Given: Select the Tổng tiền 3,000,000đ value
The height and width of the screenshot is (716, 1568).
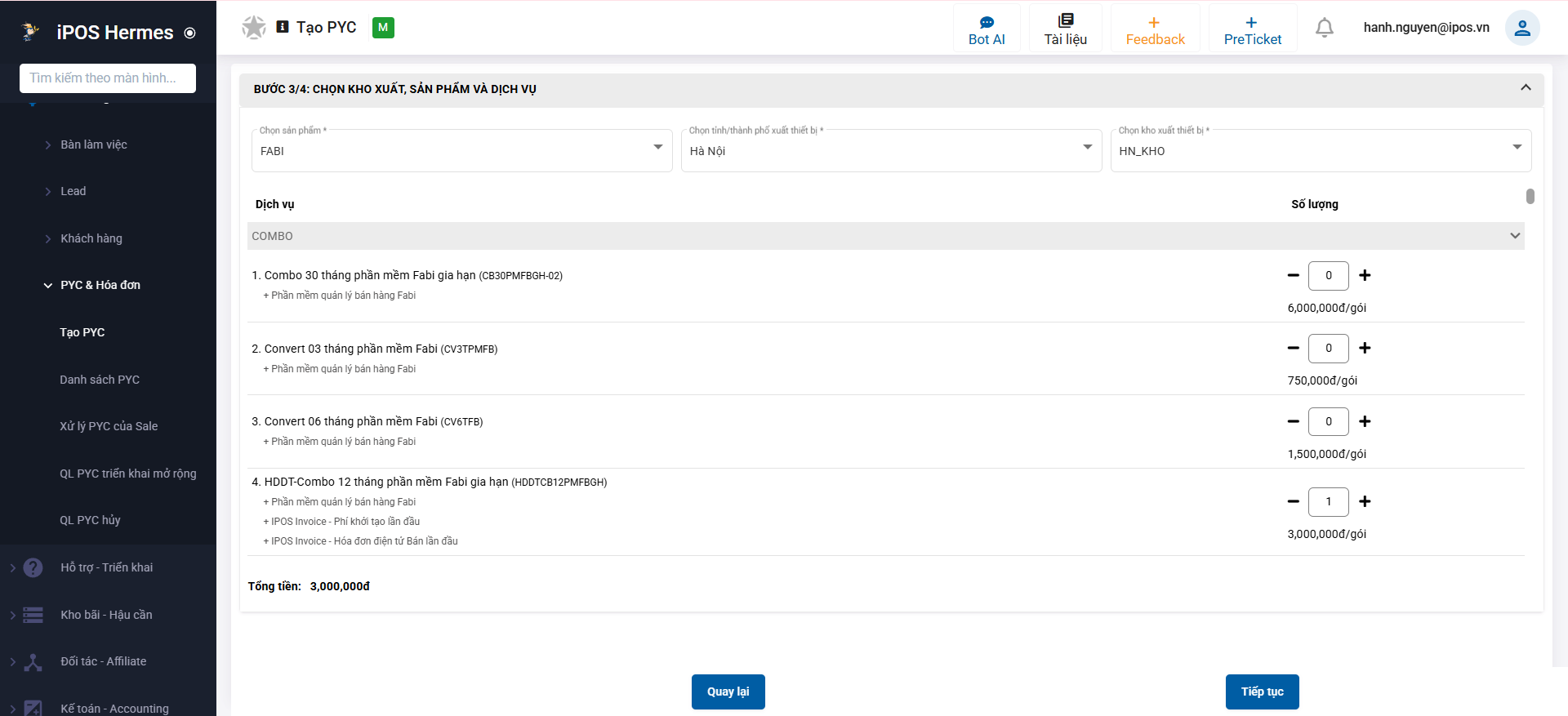Looking at the screenshot, I should (x=340, y=586).
